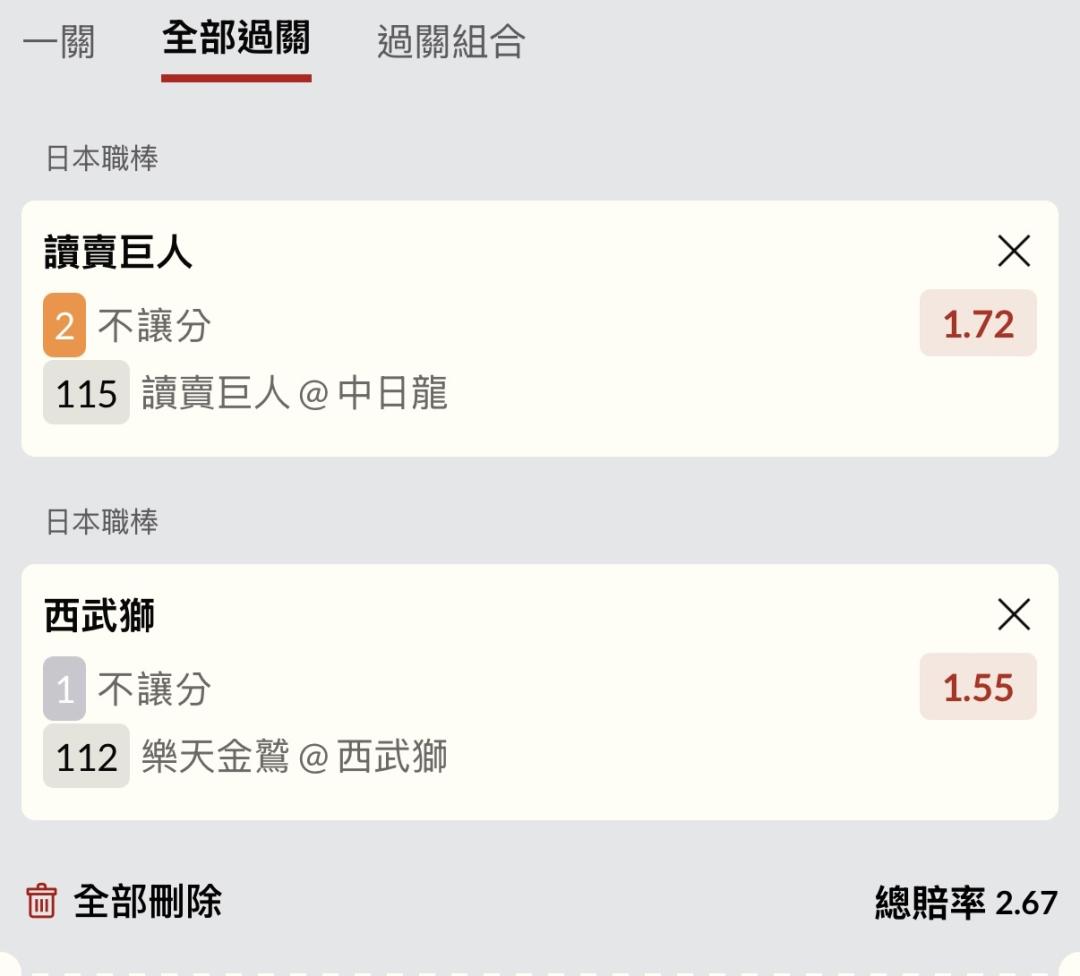Viewport: 1080px width, 976px height.
Task: Click the grey number 1 badge
Action: 65,689
